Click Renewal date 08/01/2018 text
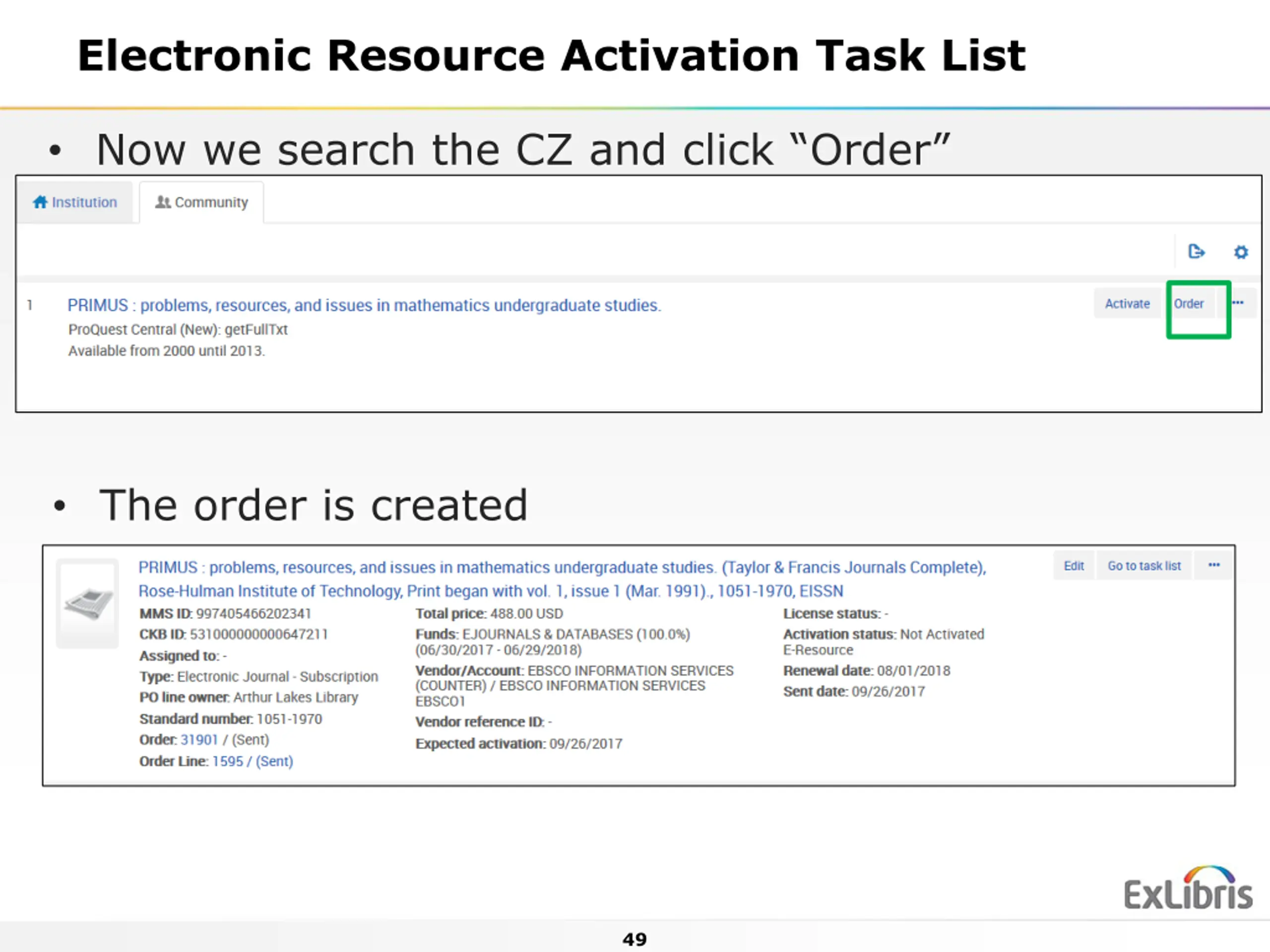 point(867,670)
